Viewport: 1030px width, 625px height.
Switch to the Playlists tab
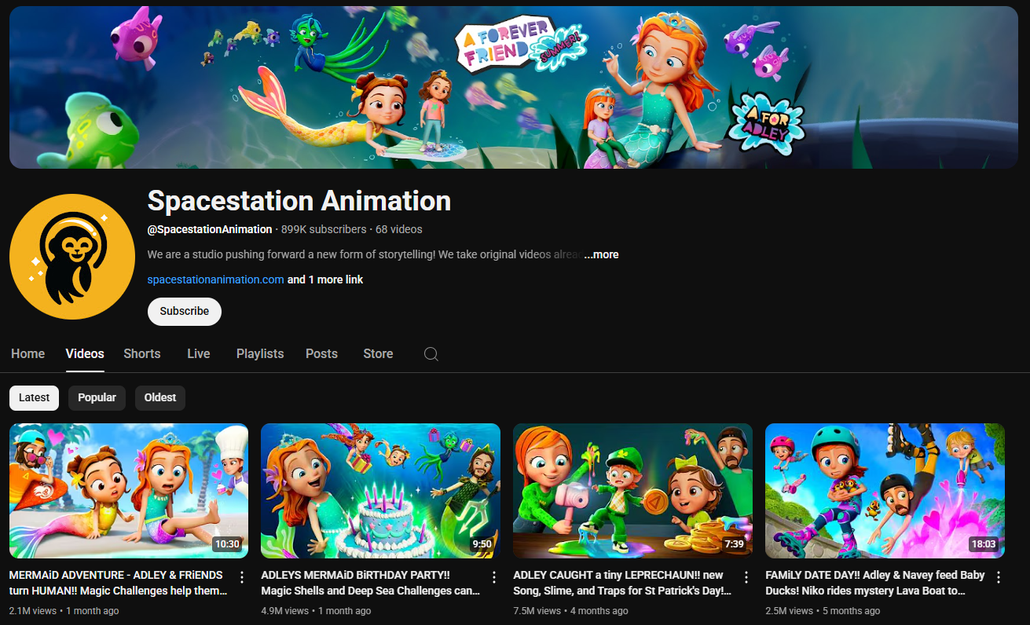[x=260, y=354]
